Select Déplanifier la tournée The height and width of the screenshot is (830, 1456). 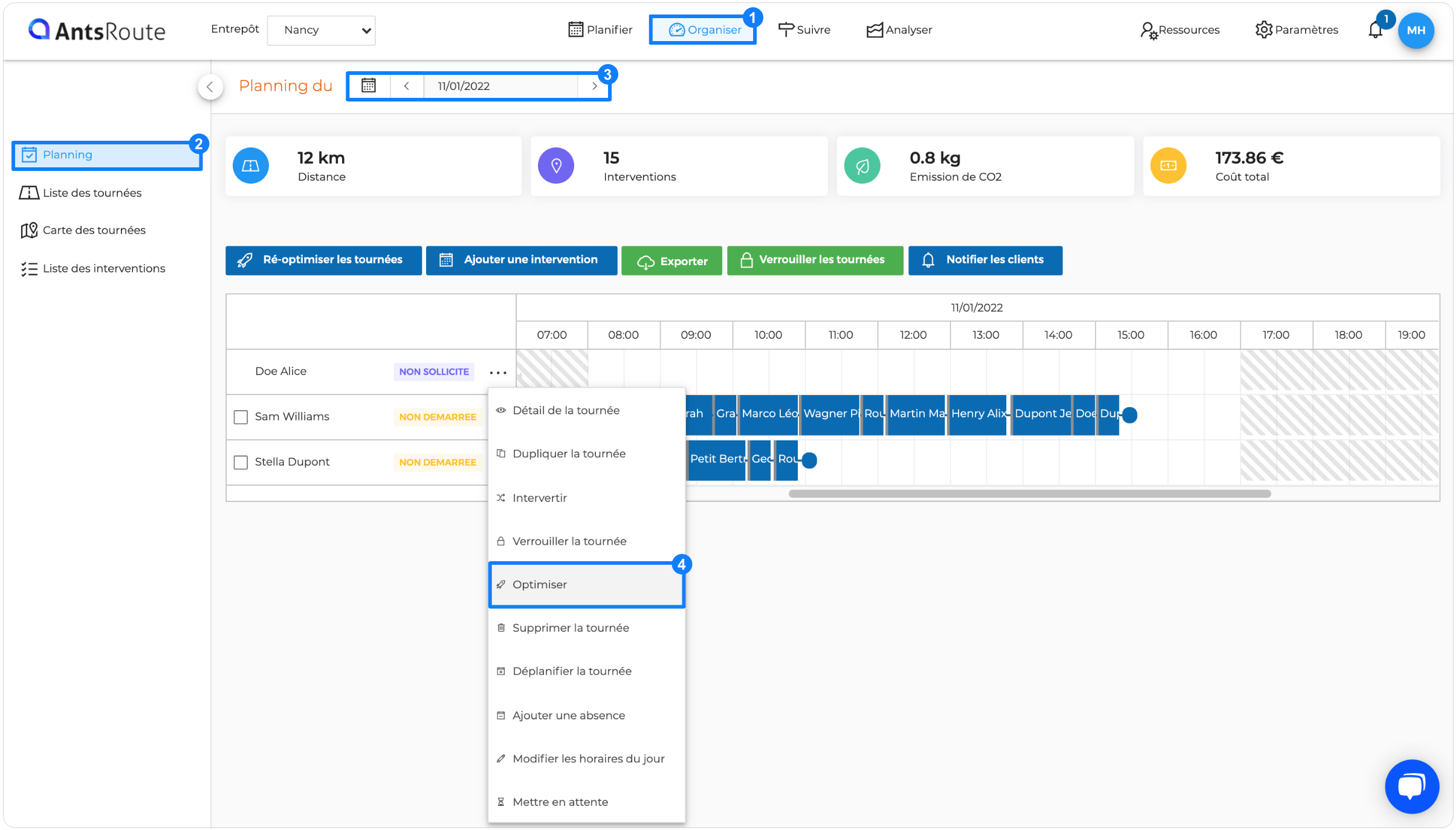coord(586,671)
